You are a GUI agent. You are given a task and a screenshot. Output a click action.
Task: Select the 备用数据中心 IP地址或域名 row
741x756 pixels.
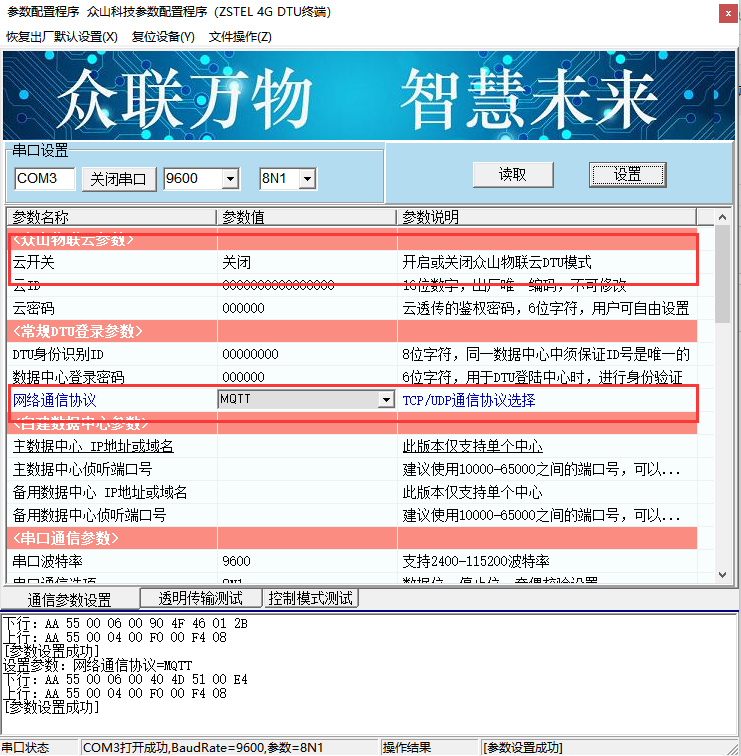pos(352,492)
